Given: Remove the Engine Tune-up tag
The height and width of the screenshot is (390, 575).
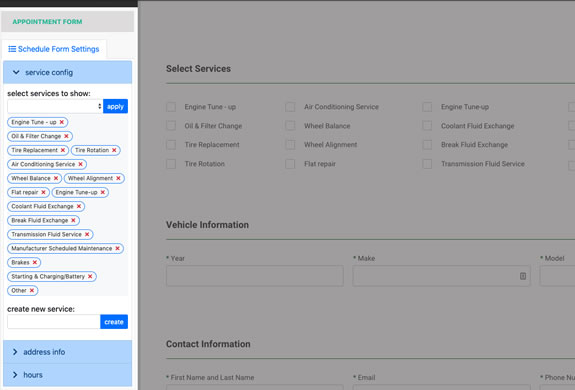Looking at the screenshot, I should point(103,192).
